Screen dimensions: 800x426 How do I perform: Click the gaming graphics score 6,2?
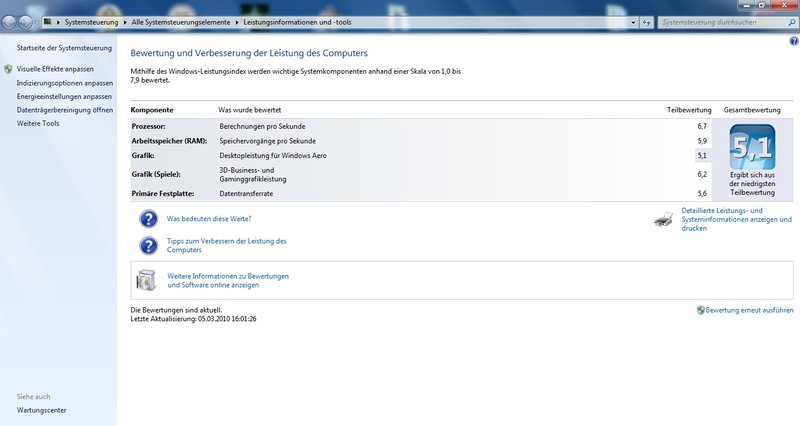pyautogui.click(x=702, y=174)
